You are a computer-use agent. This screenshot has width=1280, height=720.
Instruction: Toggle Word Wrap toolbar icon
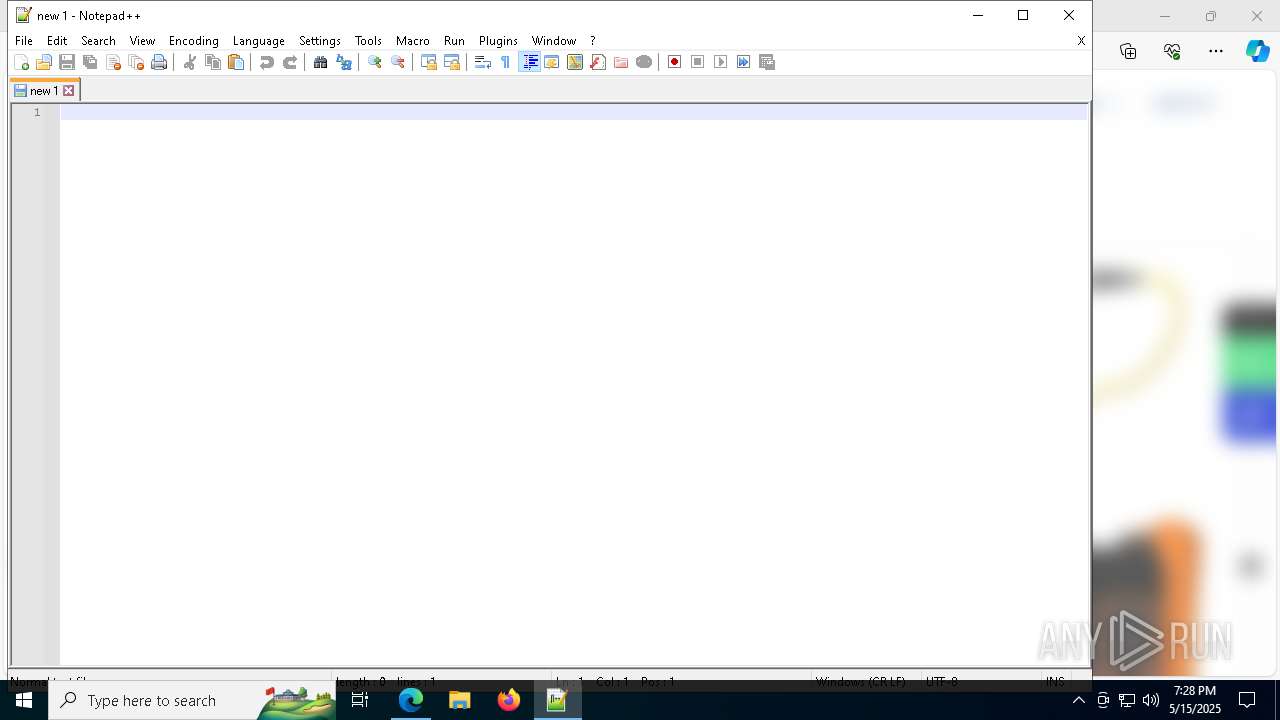pyautogui.click(x=483, y=62)
